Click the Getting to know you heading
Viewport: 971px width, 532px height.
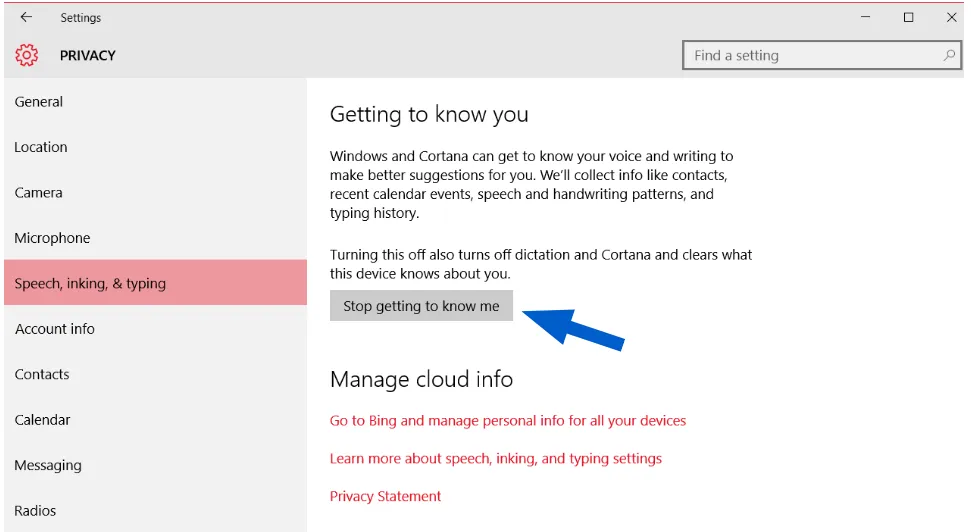429,115
